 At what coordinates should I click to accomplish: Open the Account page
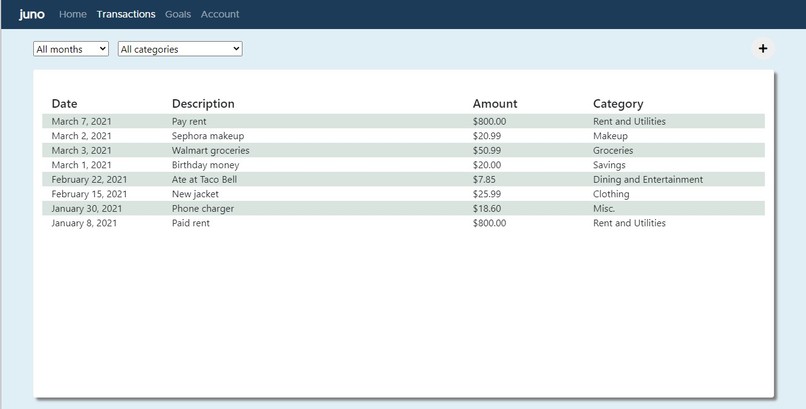(x=220, y=14)
